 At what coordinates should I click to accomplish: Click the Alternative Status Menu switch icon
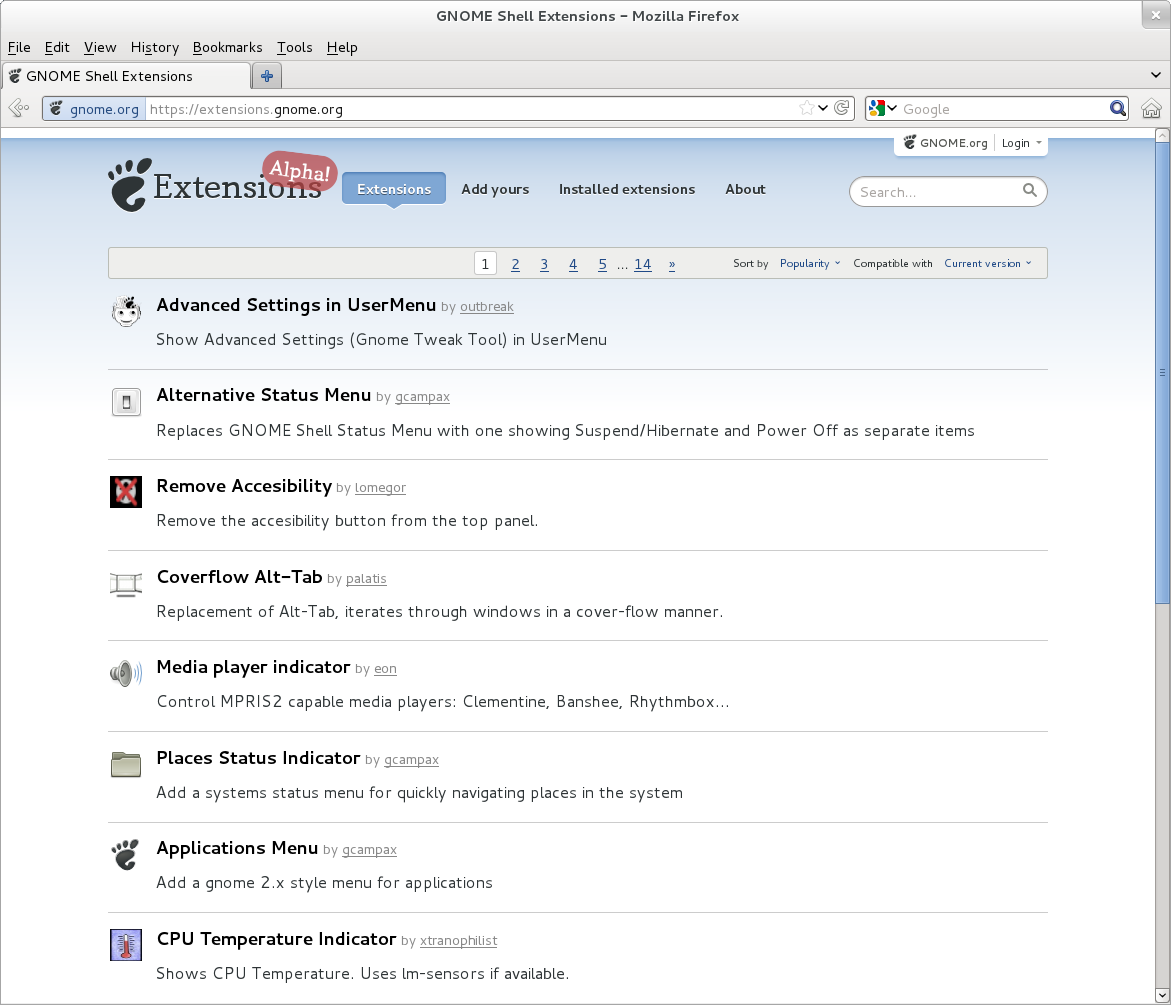(x=126, y=402)
